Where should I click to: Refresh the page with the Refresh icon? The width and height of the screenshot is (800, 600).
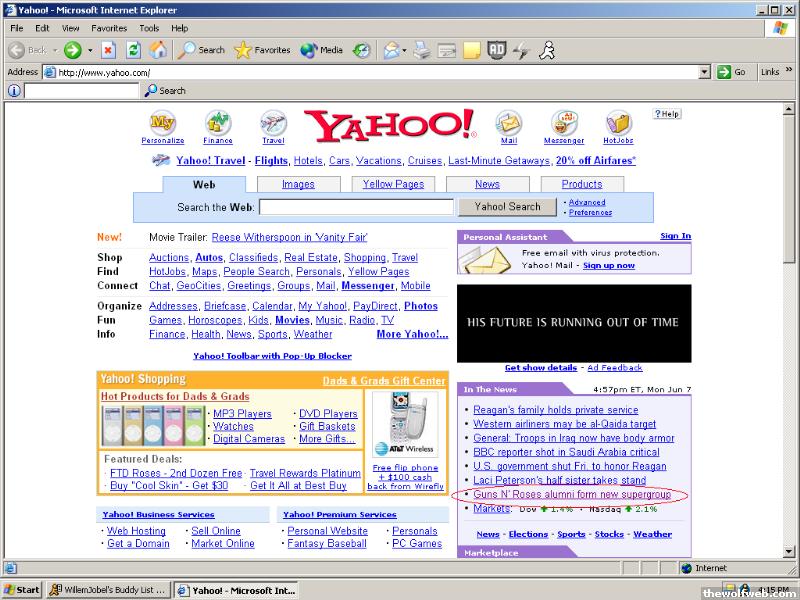[x=133, y=50]
